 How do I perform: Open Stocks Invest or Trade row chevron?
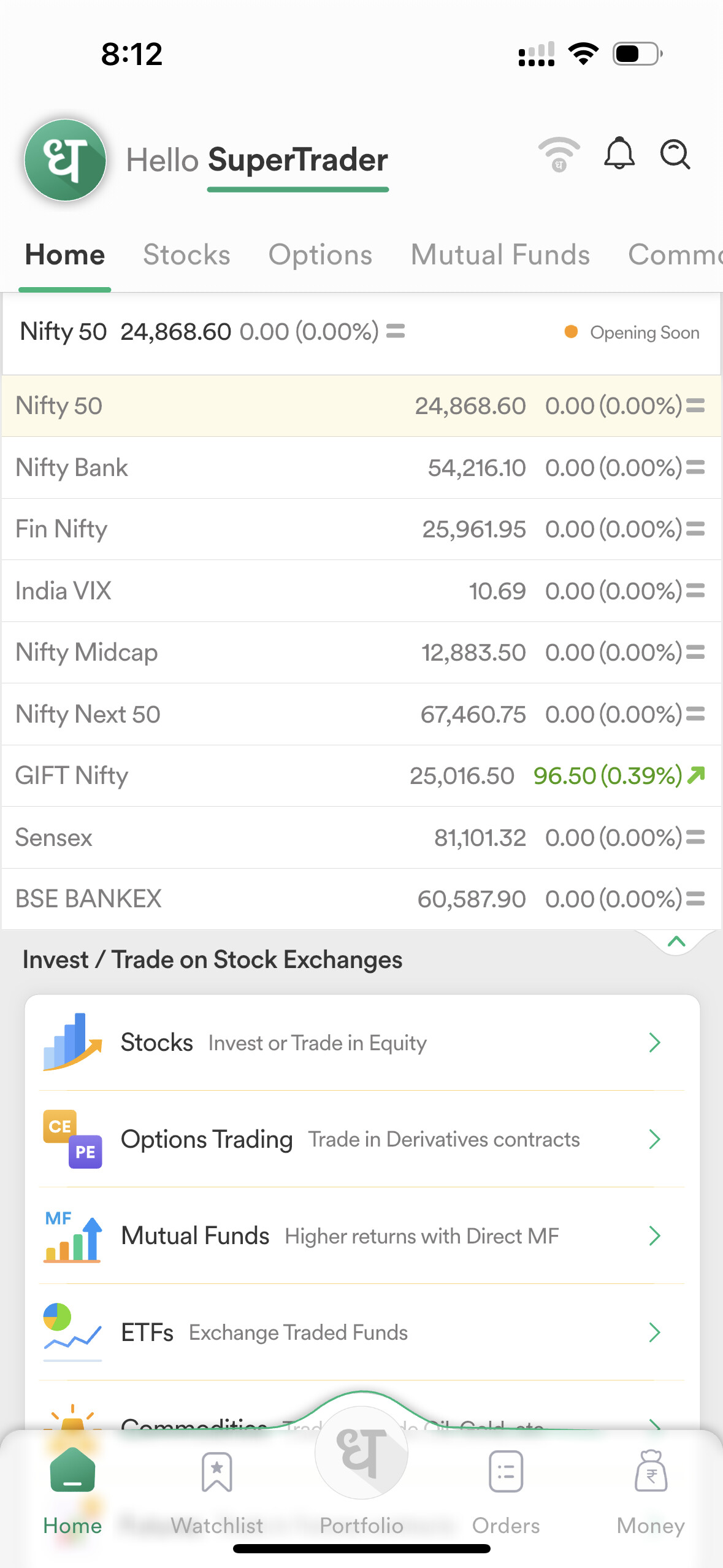[654, 1042]
